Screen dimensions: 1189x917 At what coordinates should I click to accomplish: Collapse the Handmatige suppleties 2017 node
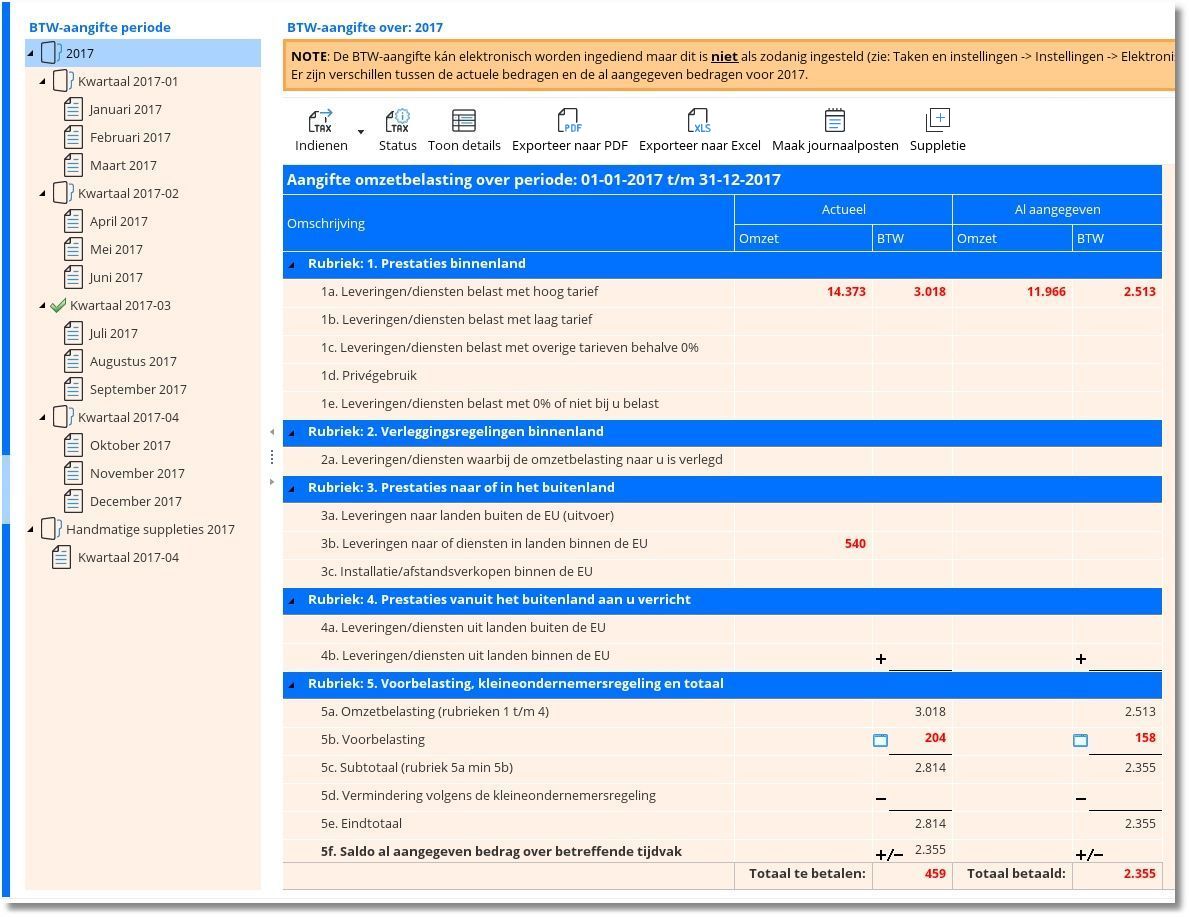(x=31, y=530)
